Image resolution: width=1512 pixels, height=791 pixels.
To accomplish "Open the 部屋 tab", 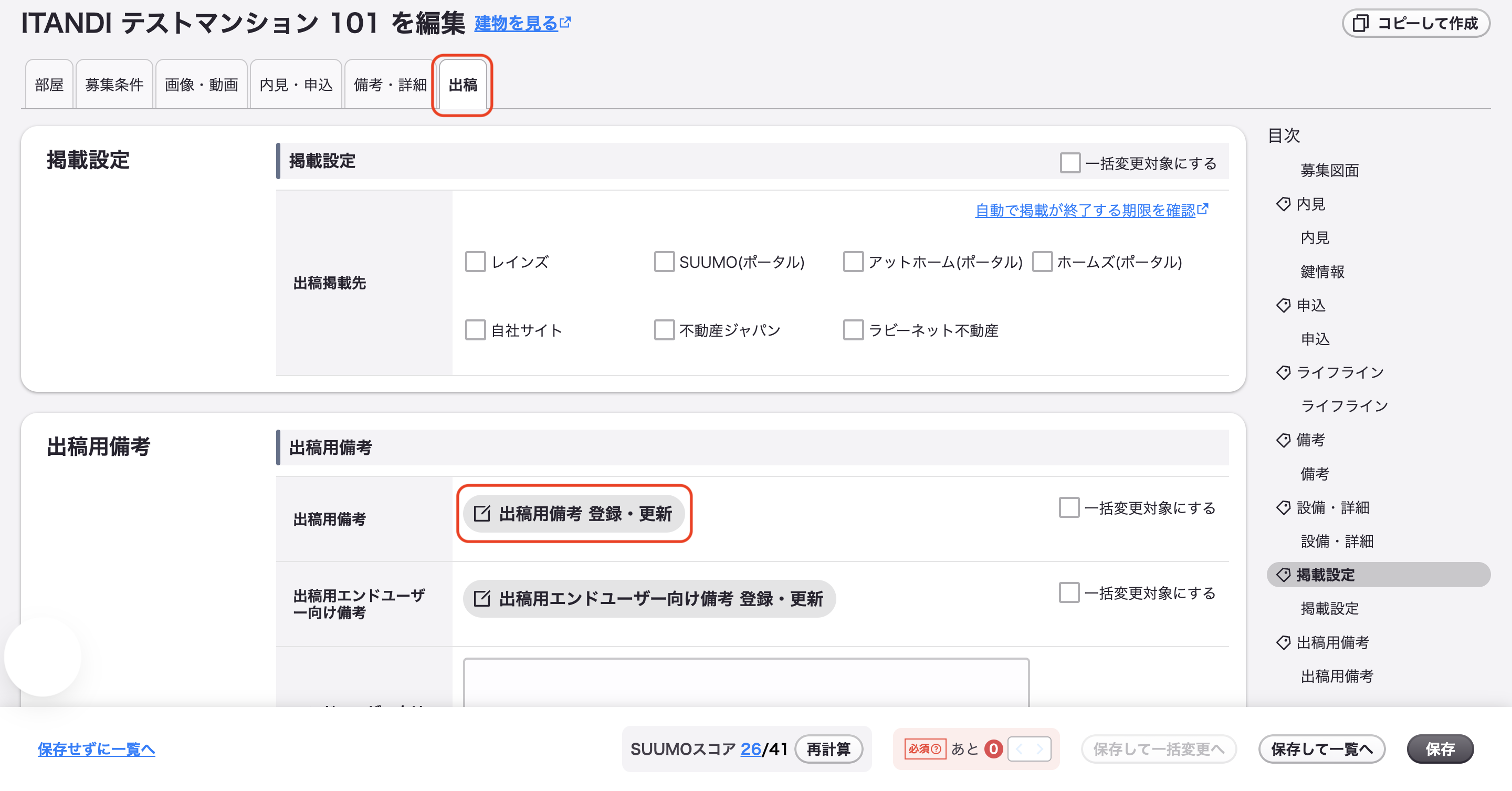I will 49,85.
